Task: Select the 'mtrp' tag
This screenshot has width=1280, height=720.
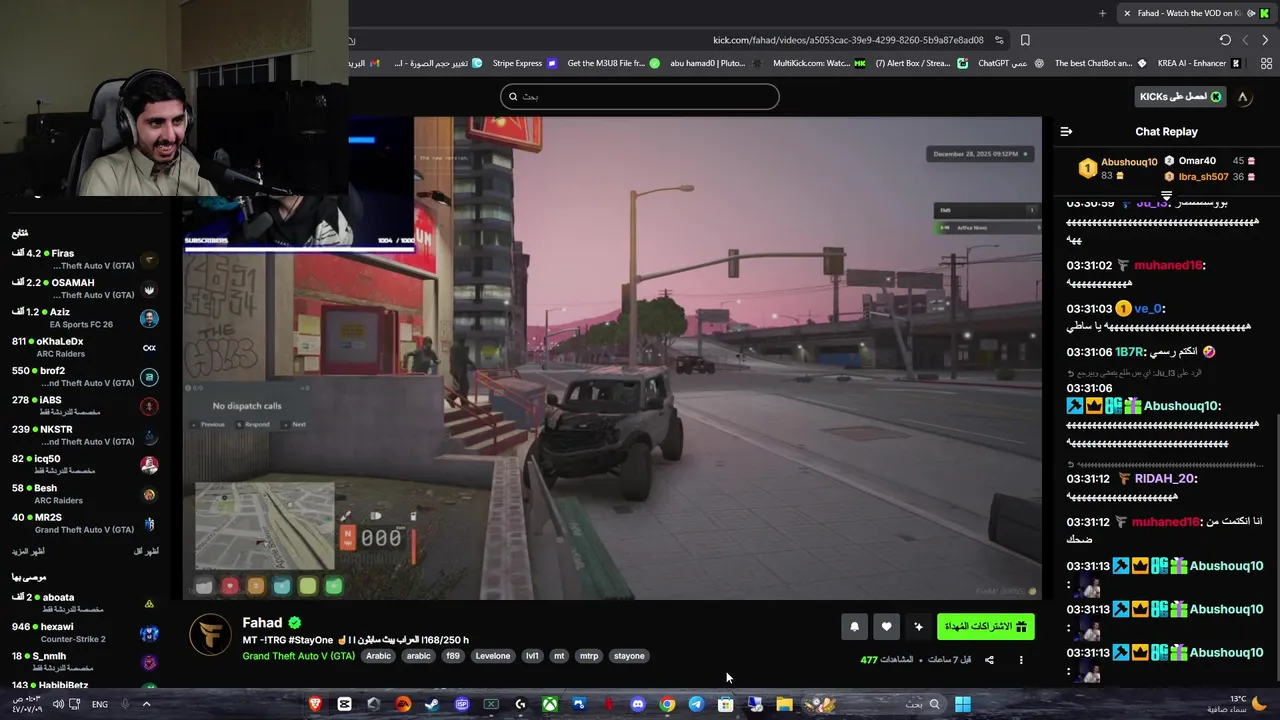Action: tap(589, 656)
